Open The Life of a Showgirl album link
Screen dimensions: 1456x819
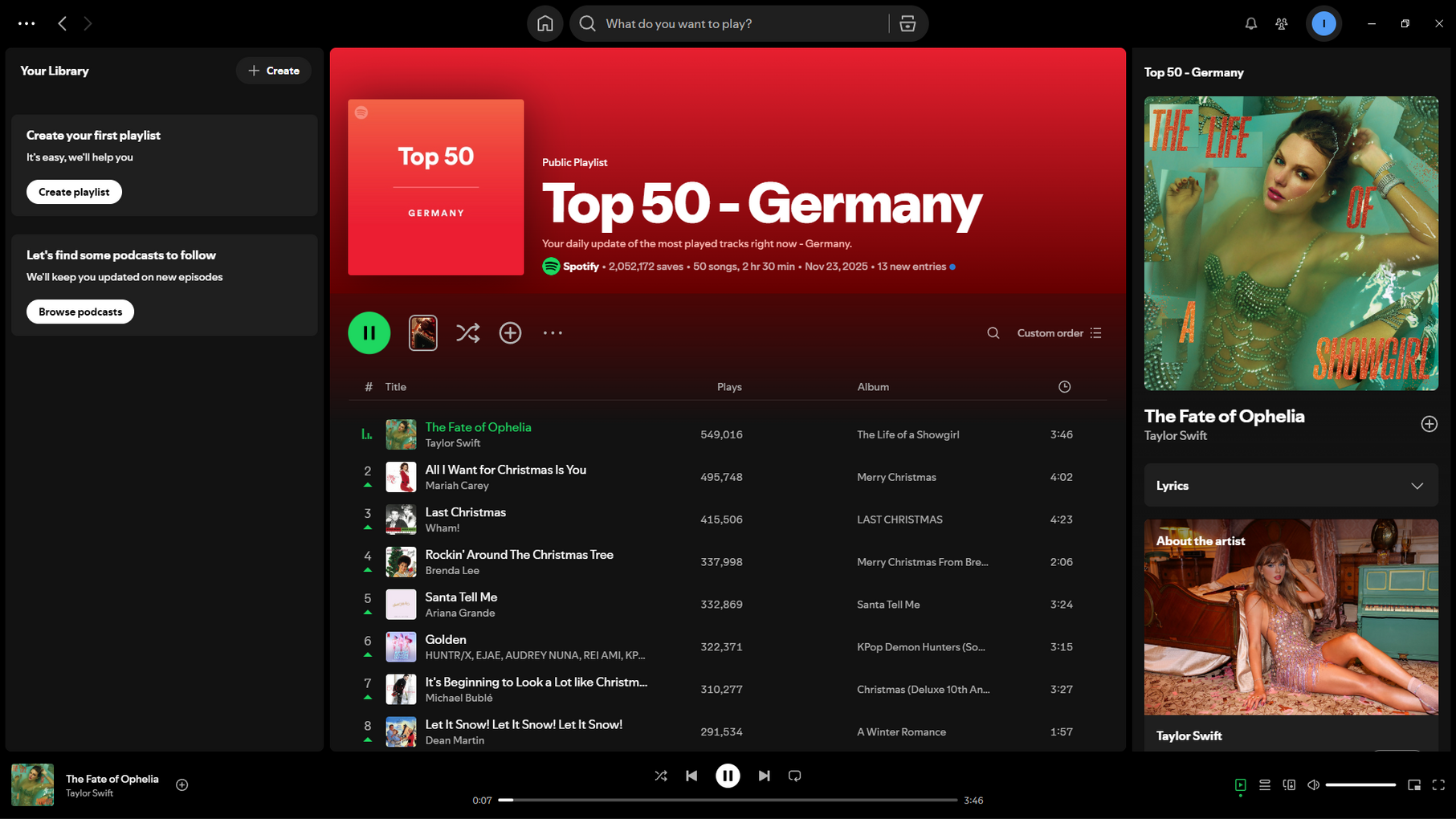pos(908,434)
